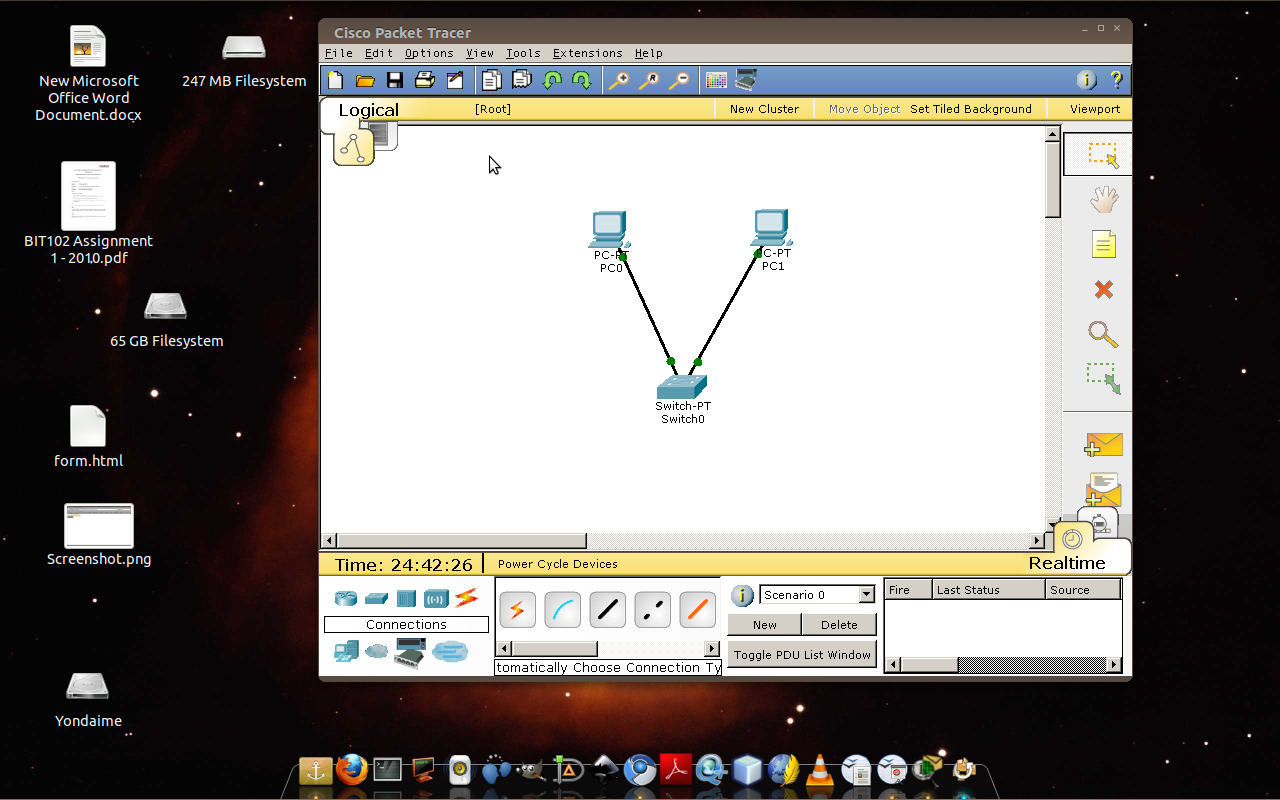1280x800 pixels.
Task: Click the Undo green arrow icon
Action: pyautogui.click(x=551, y=80)
